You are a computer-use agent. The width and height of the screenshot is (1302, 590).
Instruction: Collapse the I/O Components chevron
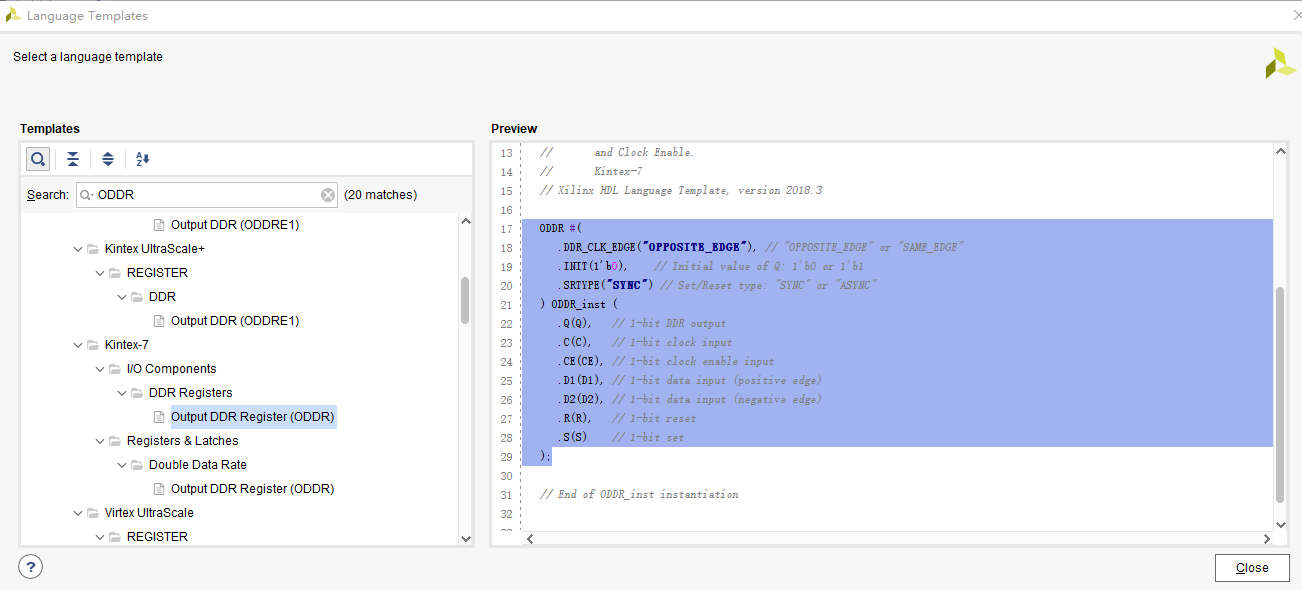coord(100,369)
